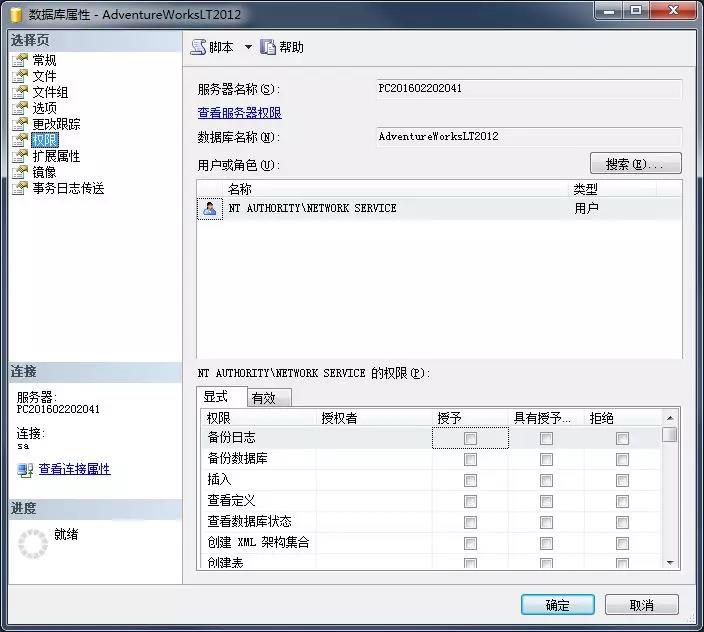Click the connection properties icon
This screenshot has width=704, height=632.
[x=25, y=470]
